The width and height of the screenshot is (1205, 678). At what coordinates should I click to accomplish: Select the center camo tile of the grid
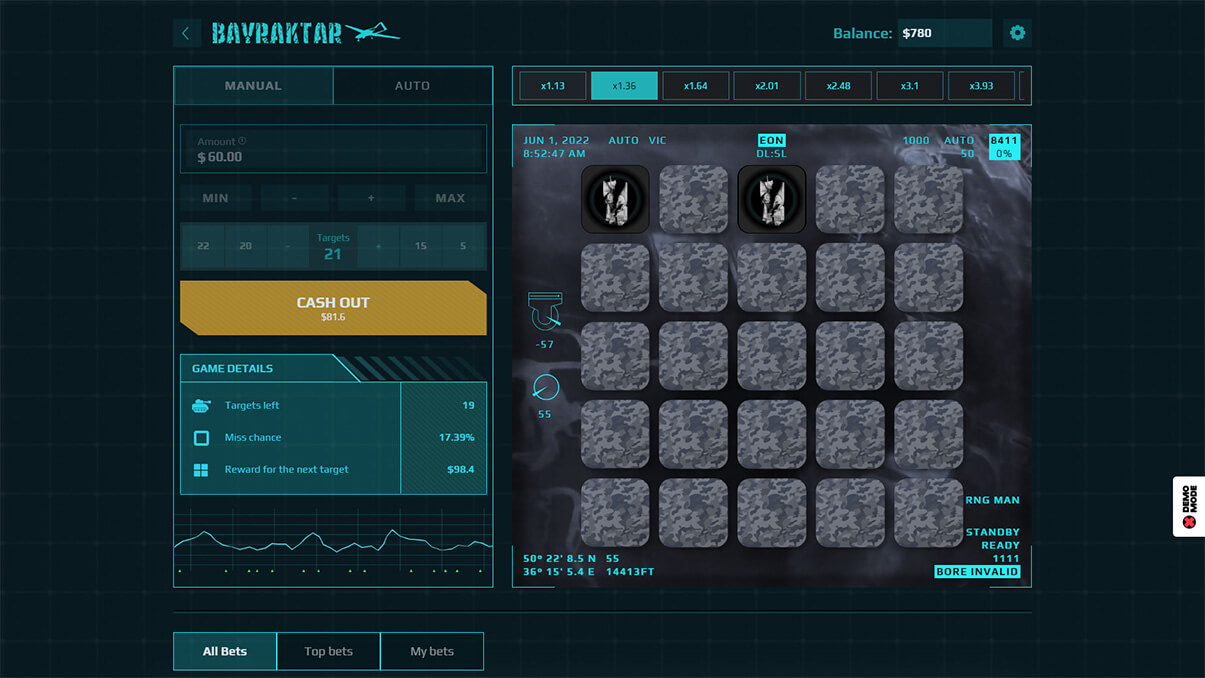pos(772,356)
